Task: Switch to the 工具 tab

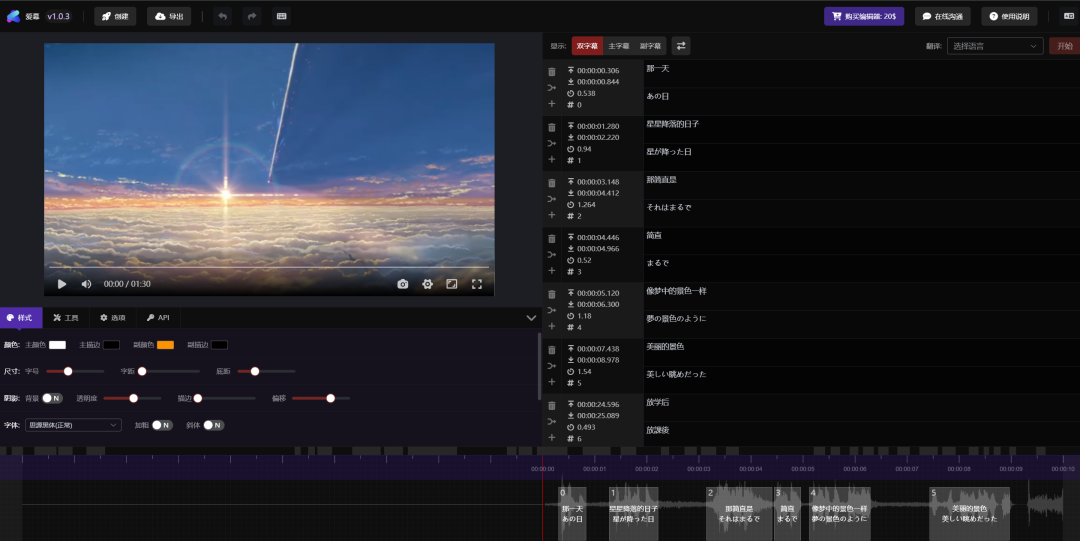Action: click(66, 318)
